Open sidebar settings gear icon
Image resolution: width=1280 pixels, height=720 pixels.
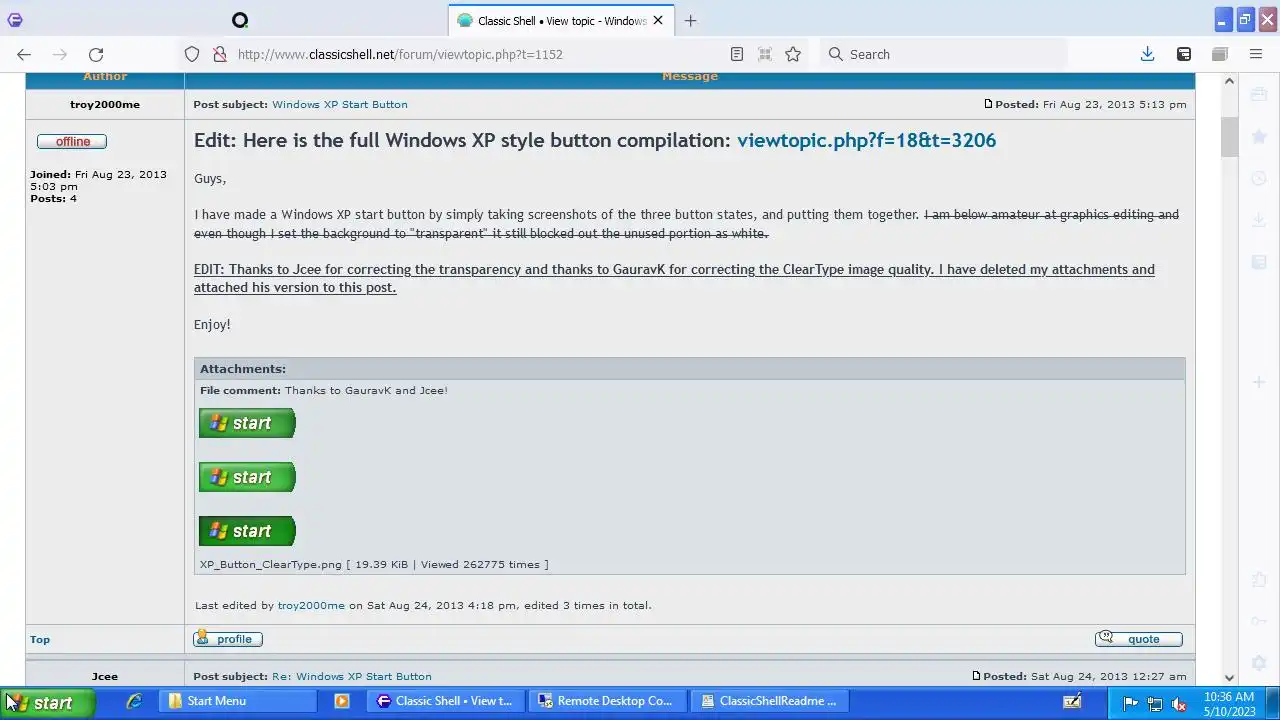pos(1259,663)
